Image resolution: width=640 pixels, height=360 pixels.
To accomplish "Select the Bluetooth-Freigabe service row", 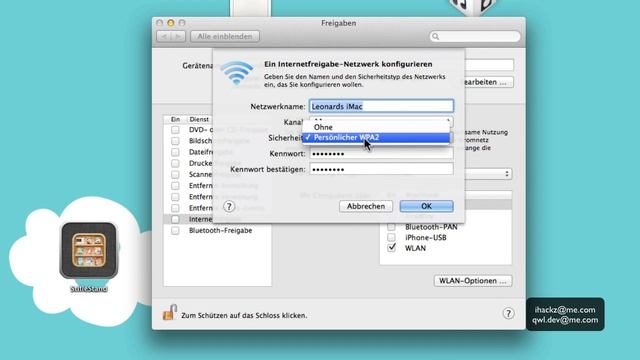I will (x=217, y=231).
